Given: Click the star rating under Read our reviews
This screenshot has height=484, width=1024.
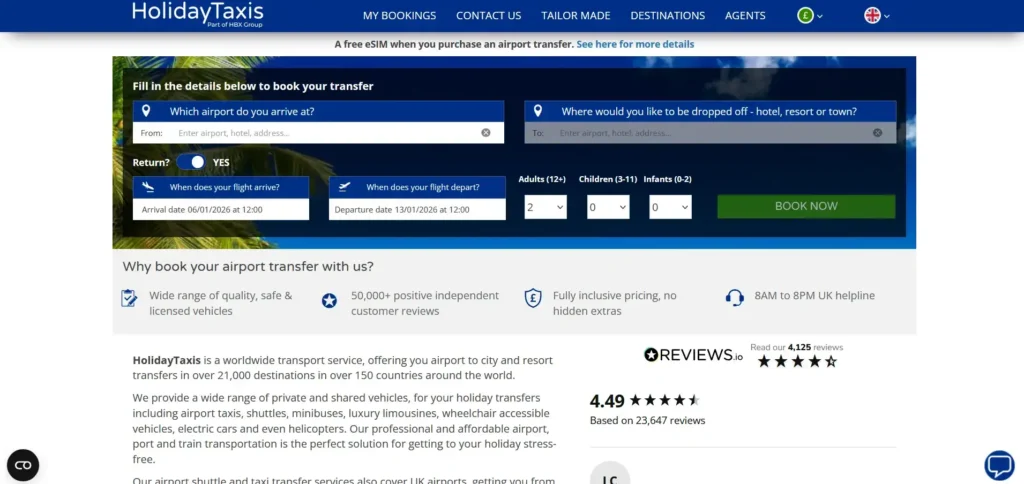Looking at the screenshot, I should [x=797, y=361].
